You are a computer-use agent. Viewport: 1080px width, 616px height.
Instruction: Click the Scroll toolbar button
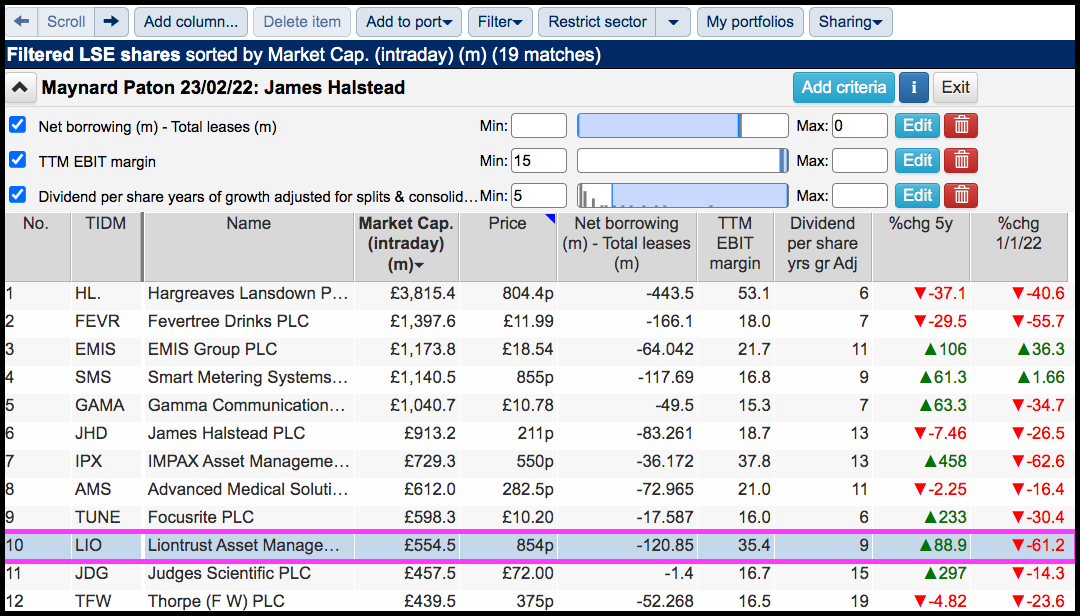coord(66,22)
